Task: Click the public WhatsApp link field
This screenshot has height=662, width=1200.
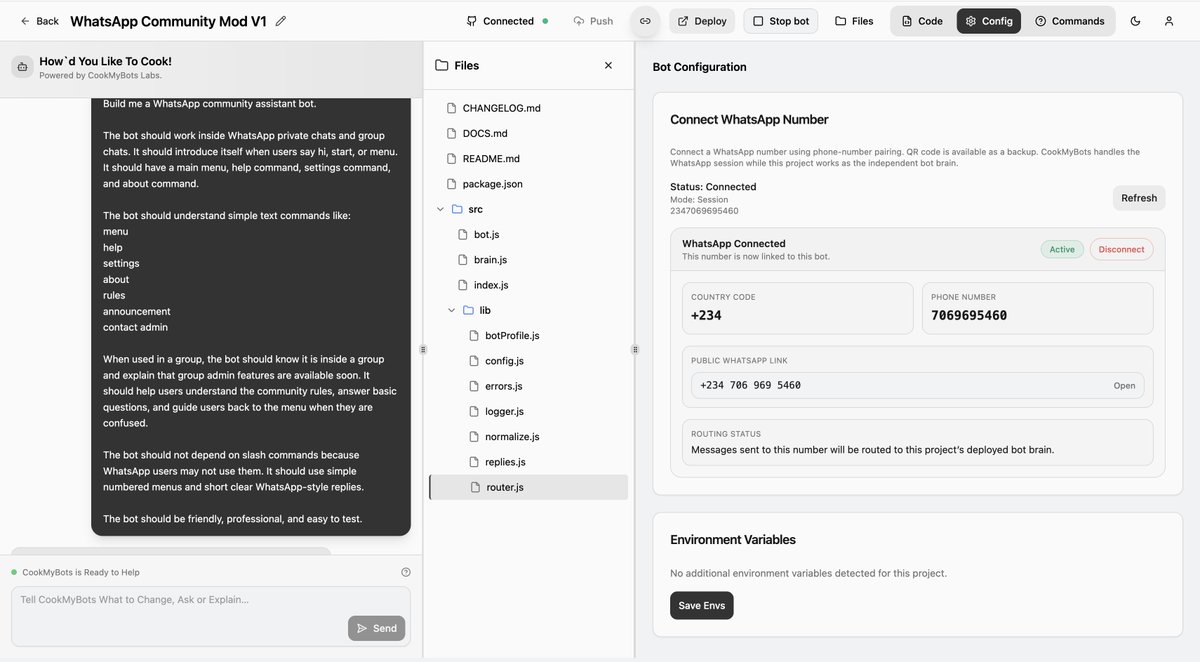Action: (917, 386)
